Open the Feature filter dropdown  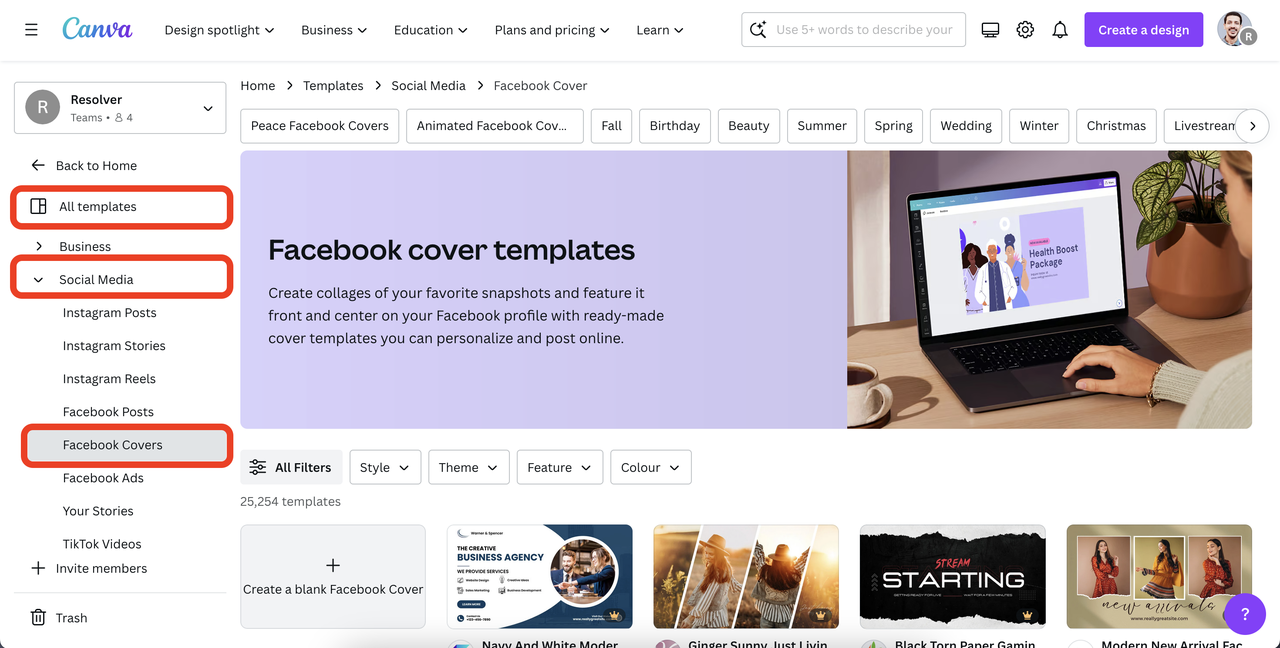(x=560, y=467)
